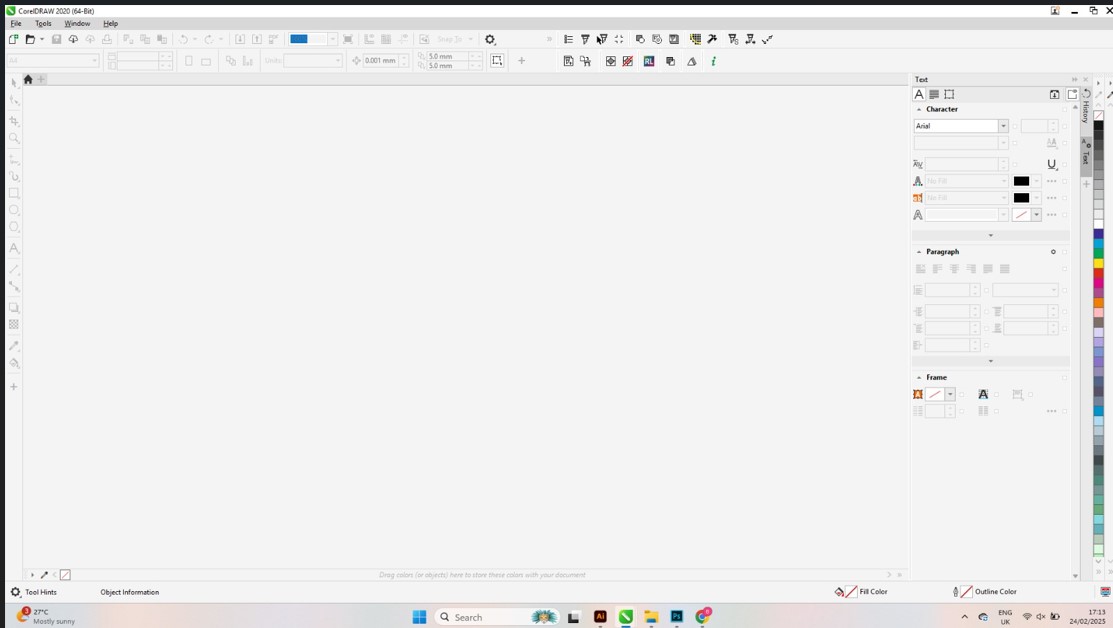Go to the Welcome screen home tab
The image size is (1113, 628).
click(28, 79)
